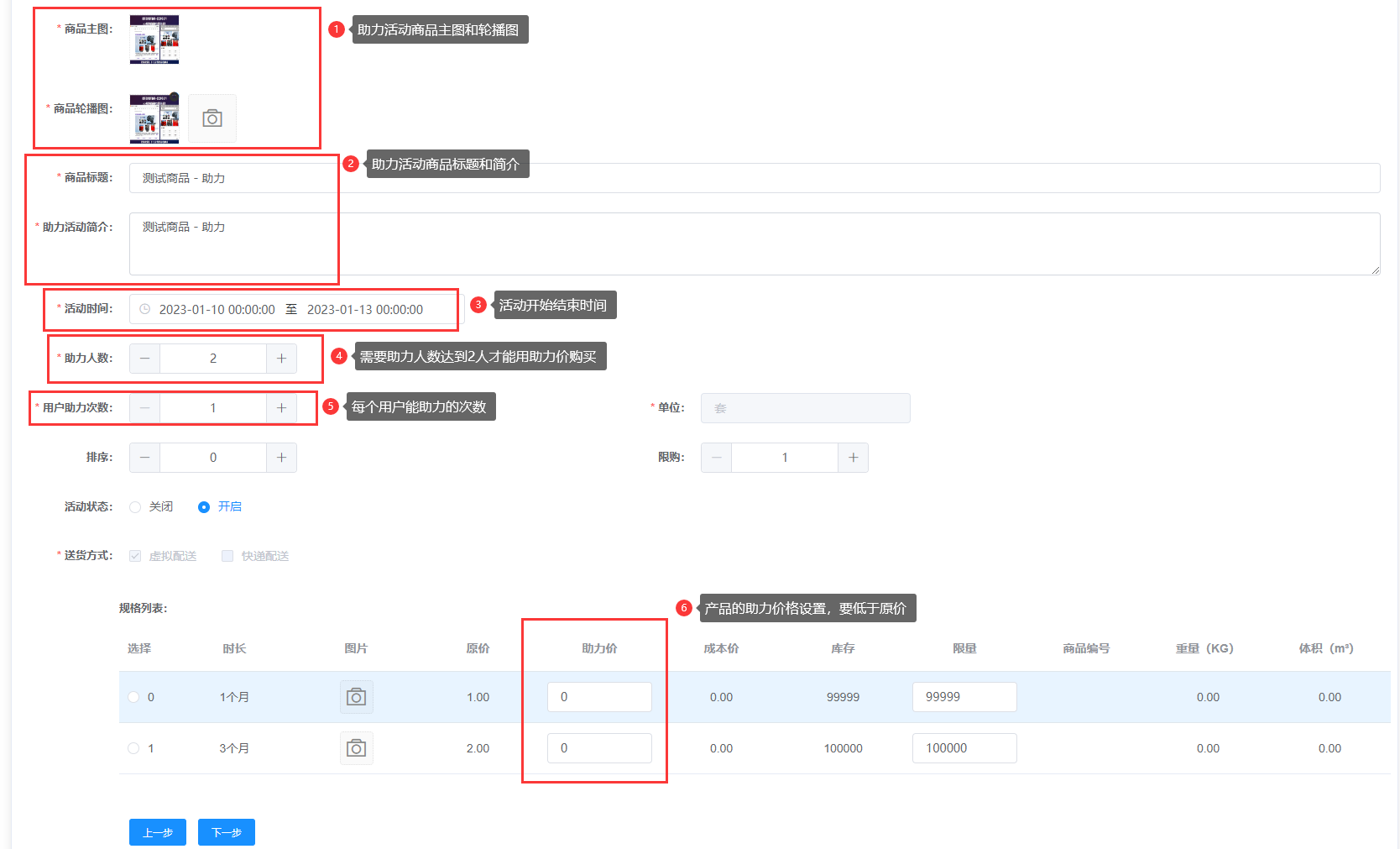
Task: Increase 用户助力次数 with the plus icon
Action: tap(281, 408)
